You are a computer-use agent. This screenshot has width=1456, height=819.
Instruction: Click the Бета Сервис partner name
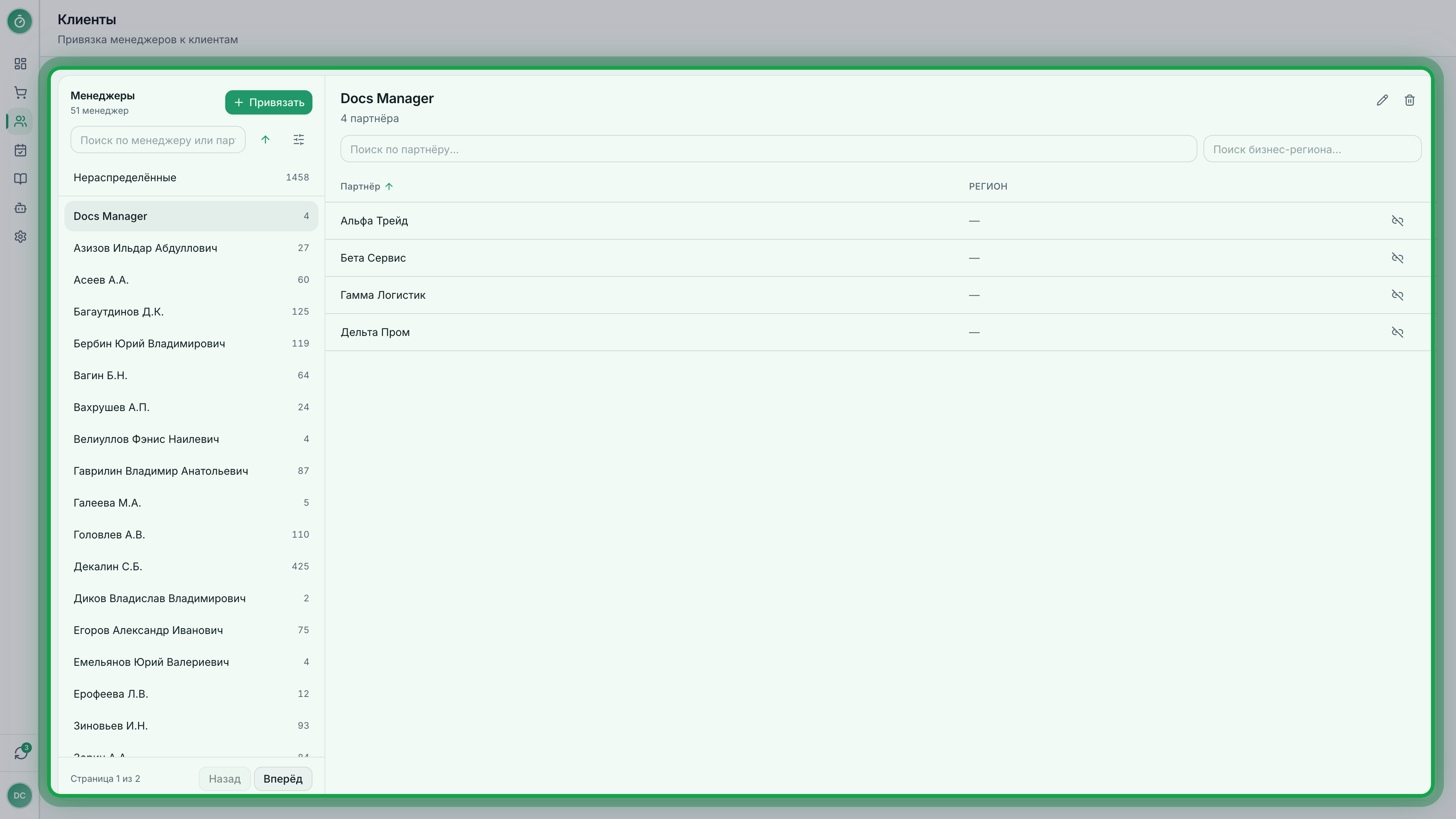pyautogui.click(x=373, y=258)
